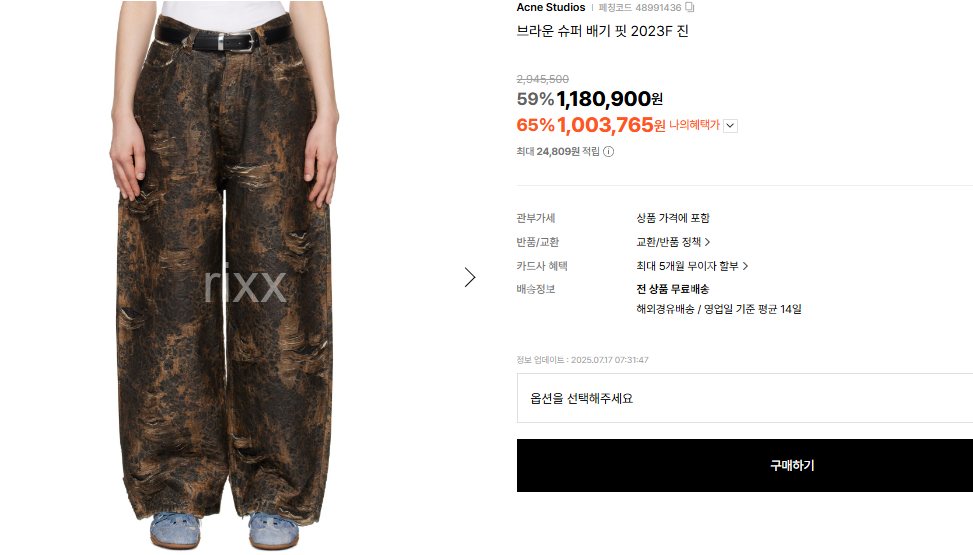Open the 최대 5개월 무이자 할부 details
973x555 pixels.
point(692,266)
